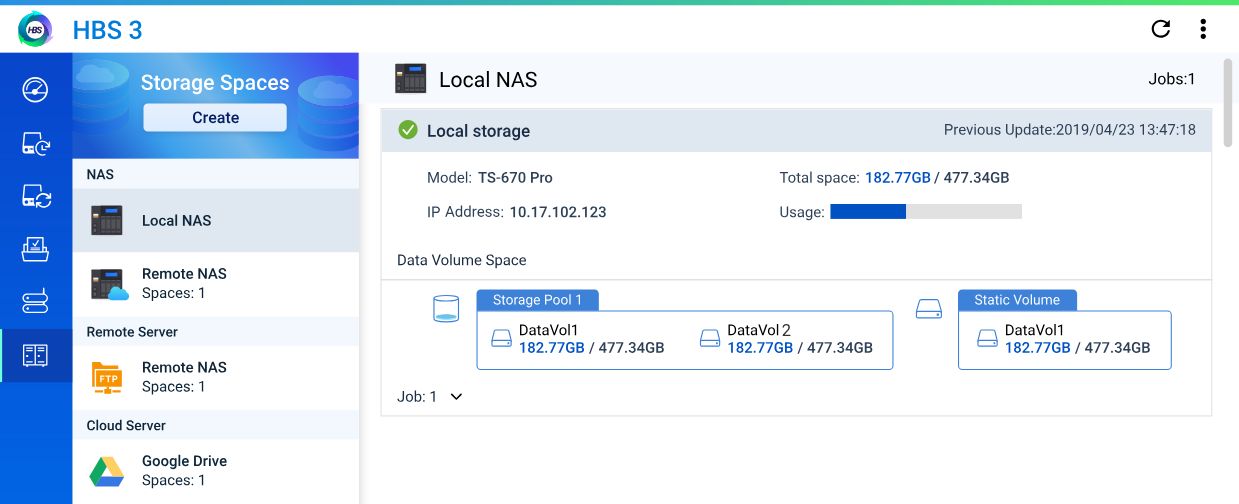
Task: Click the NAS icon in Local NAS header
Action: pos(410,79)
